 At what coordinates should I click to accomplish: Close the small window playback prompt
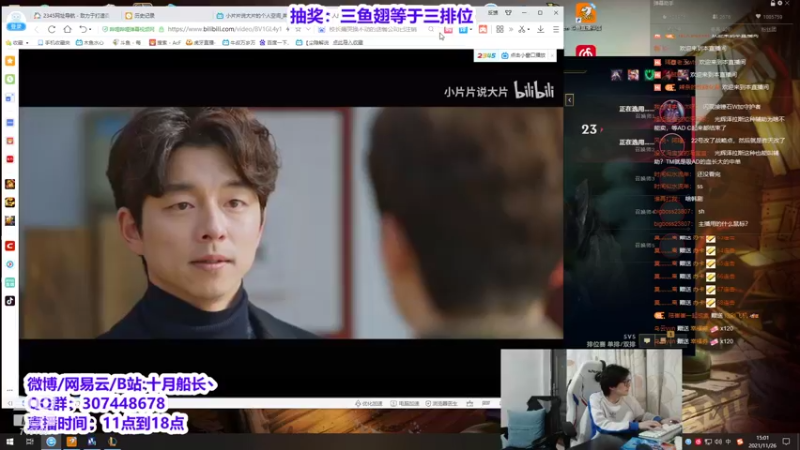click(552, 55)
